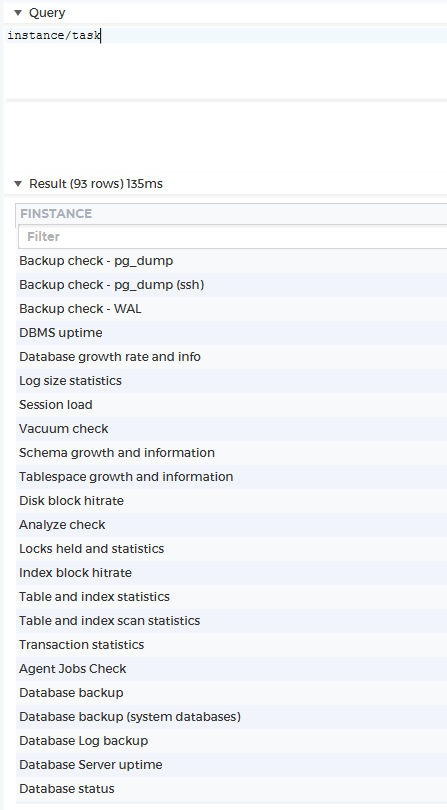Click the query editor text instance/task

(54, 36)
